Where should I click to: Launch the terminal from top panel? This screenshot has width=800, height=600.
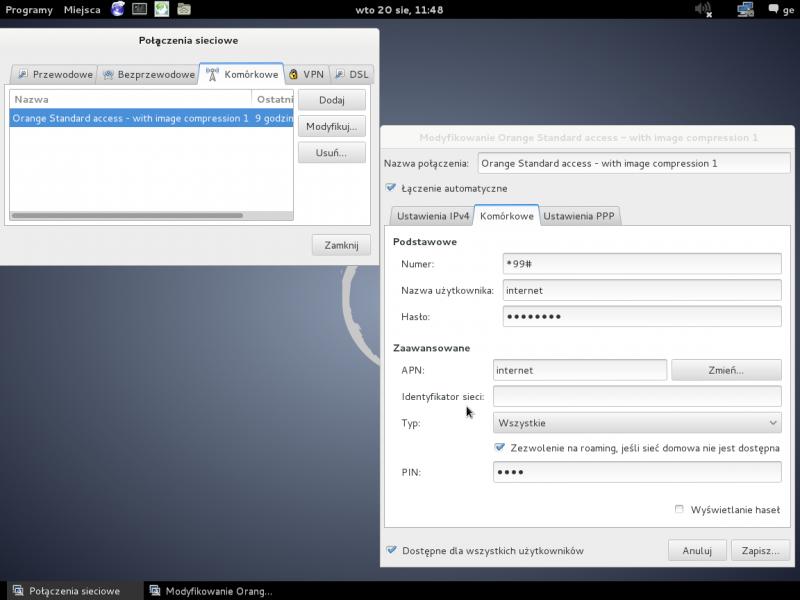(x=140, y=10)
